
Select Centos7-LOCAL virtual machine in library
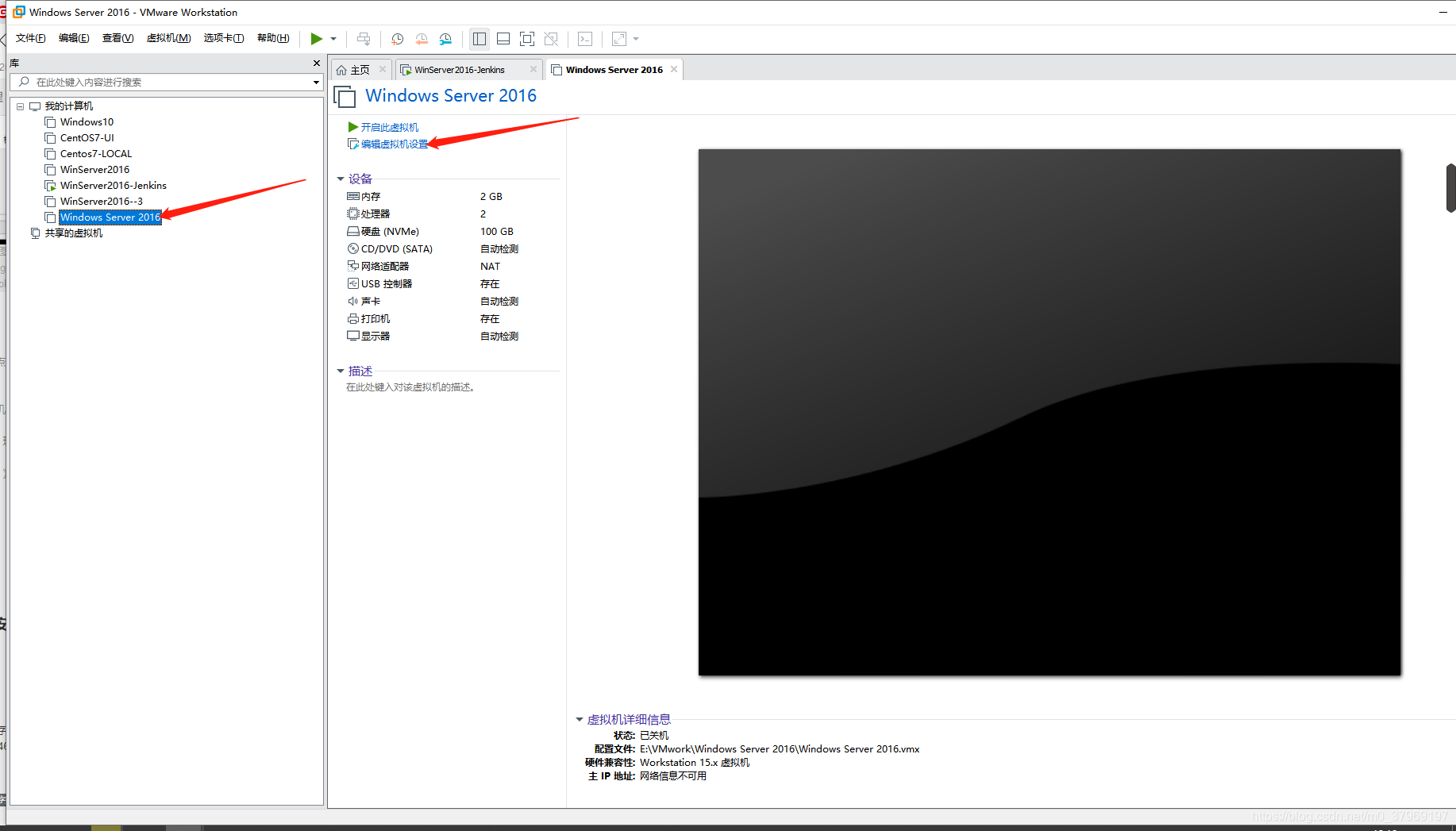(x=96, y=154)
